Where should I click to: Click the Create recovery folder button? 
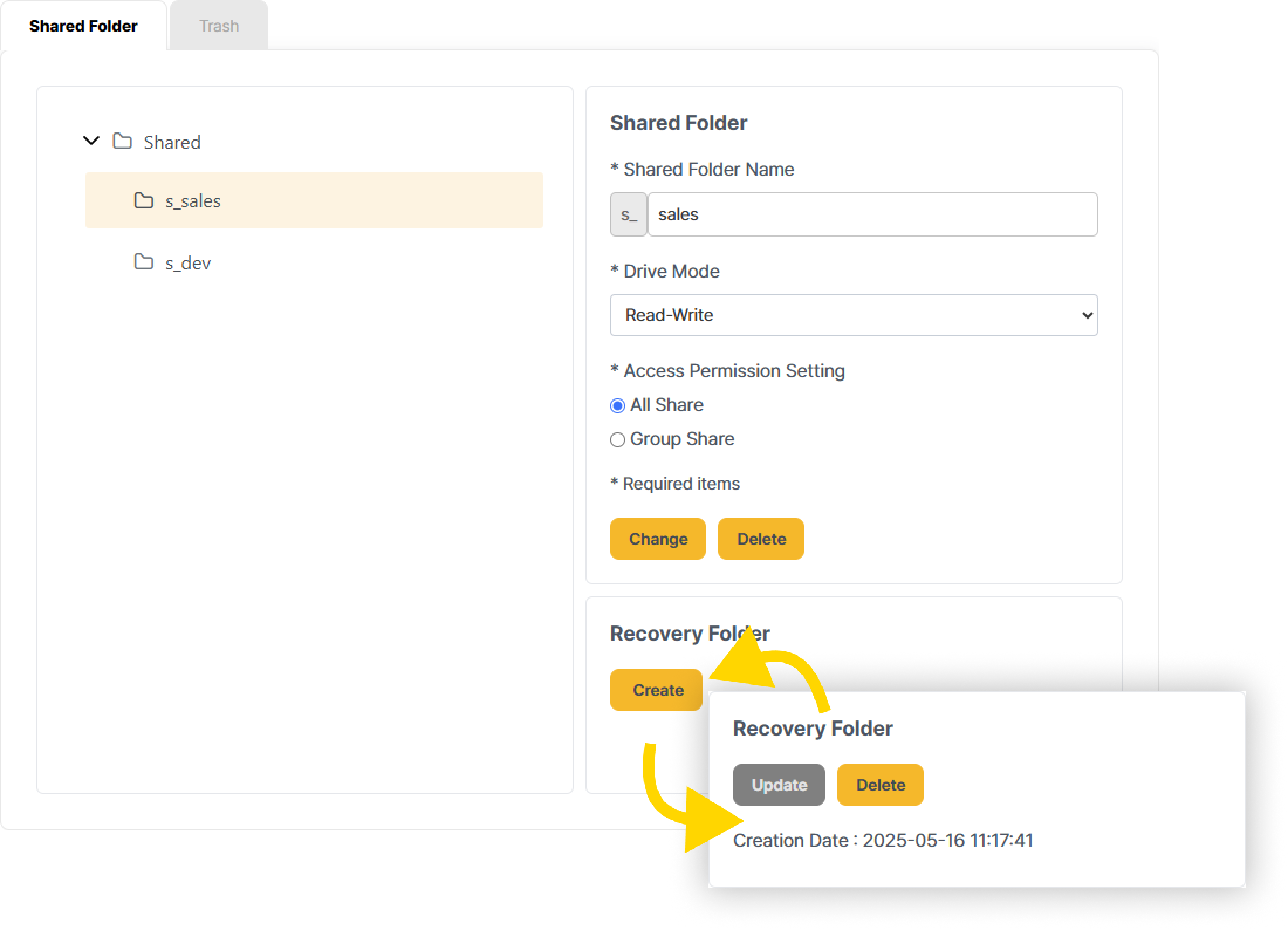tap(656, 690)
